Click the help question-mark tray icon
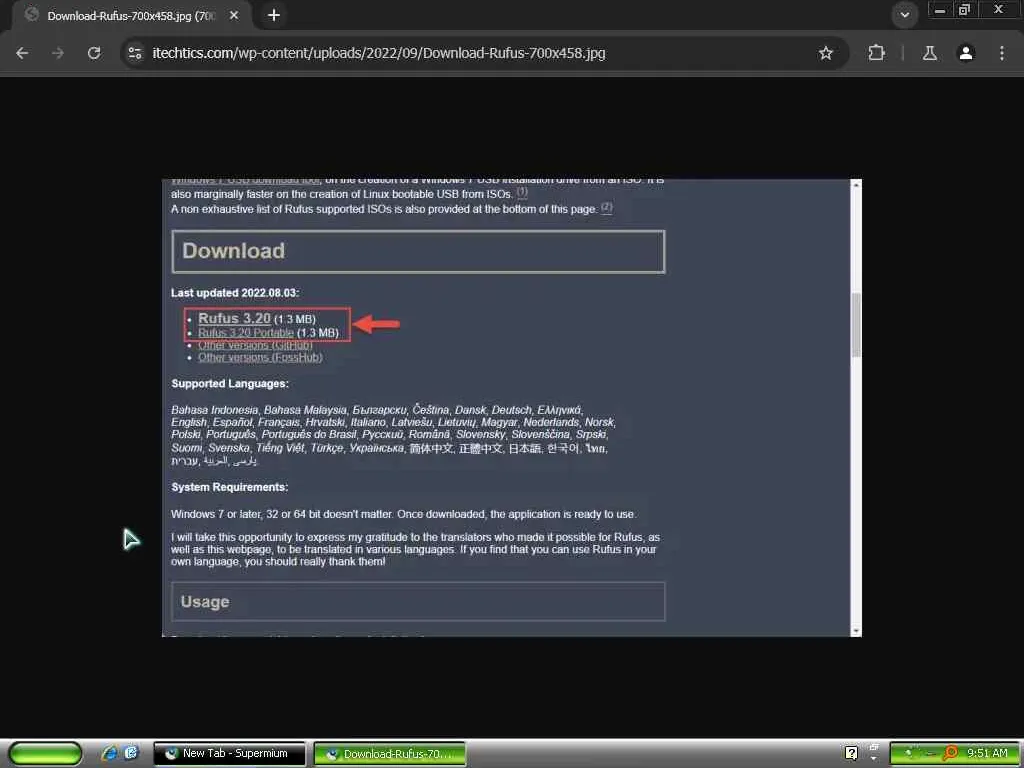The image size is (1024, 768). pyautogui.click(x=851, y=753)
